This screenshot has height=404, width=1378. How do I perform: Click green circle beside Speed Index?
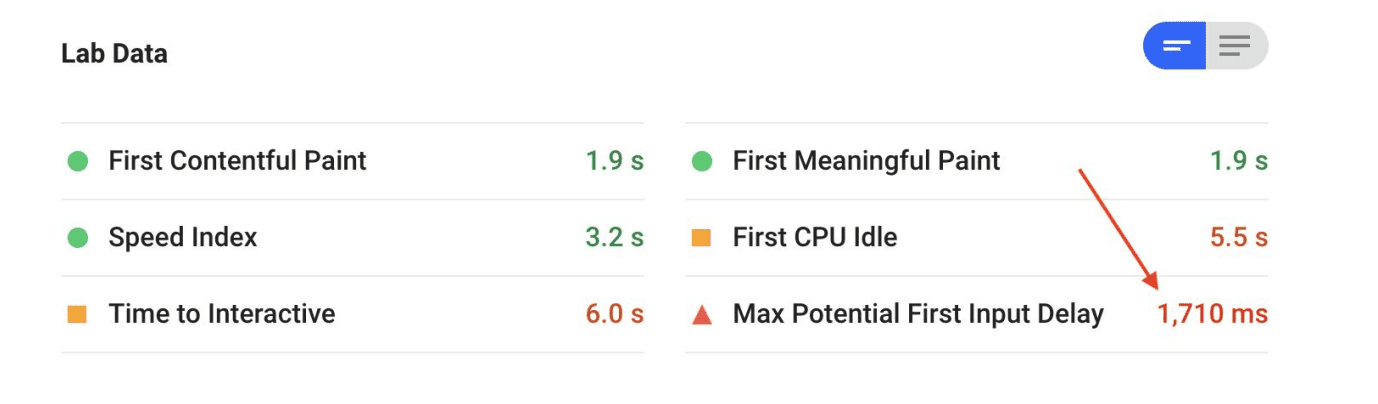[77, 238]
